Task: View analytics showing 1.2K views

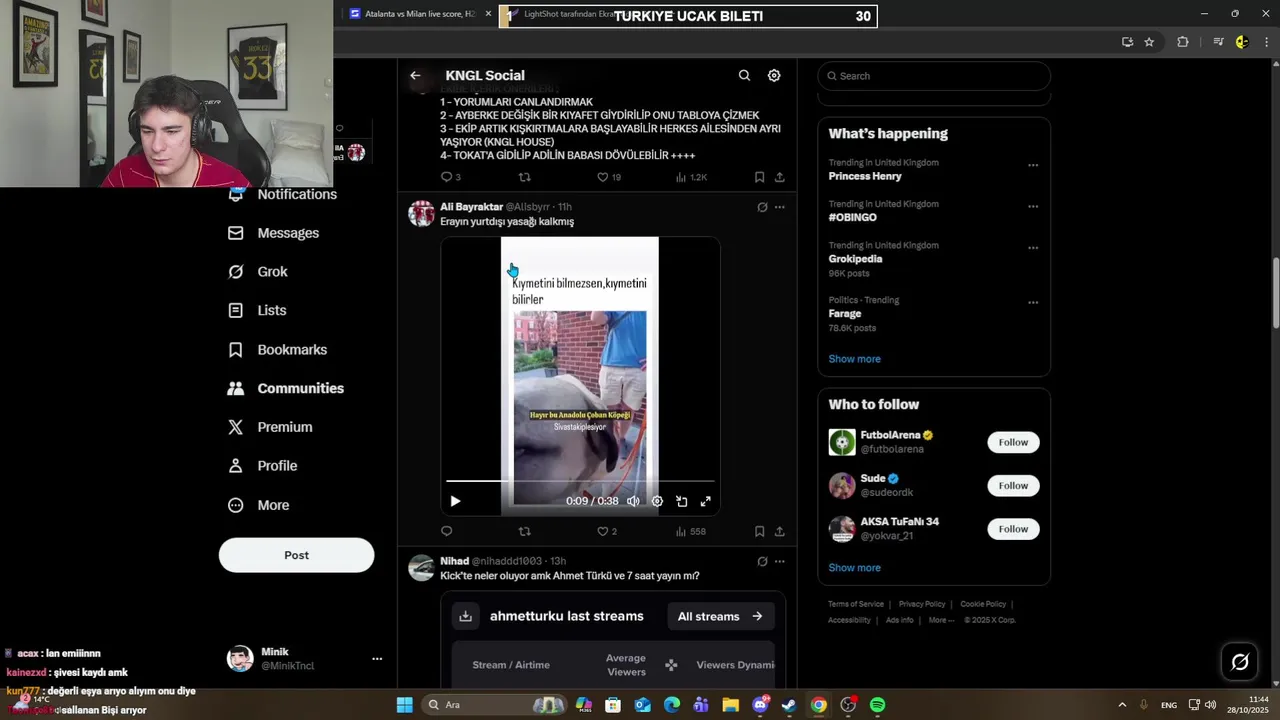Action: coord(691,177)
